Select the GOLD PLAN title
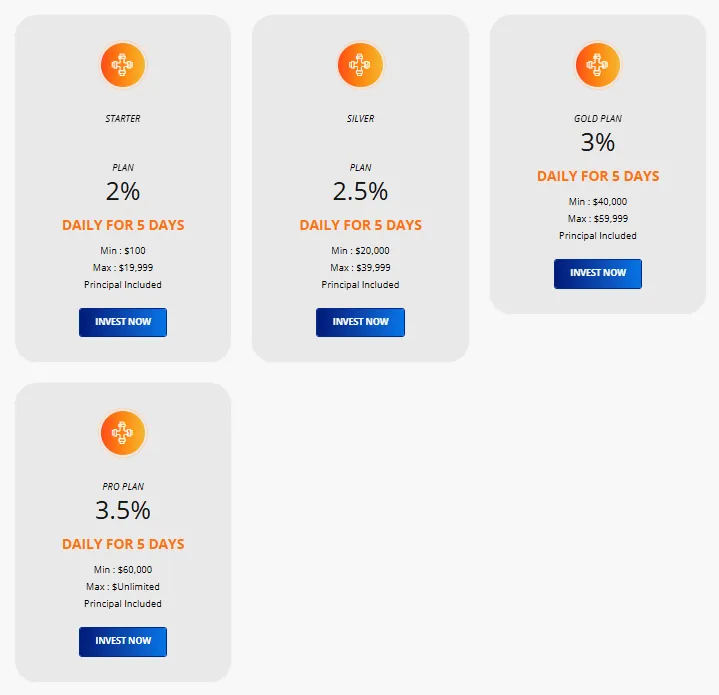The height and width of the screenshot is (695, 719). 598,119
